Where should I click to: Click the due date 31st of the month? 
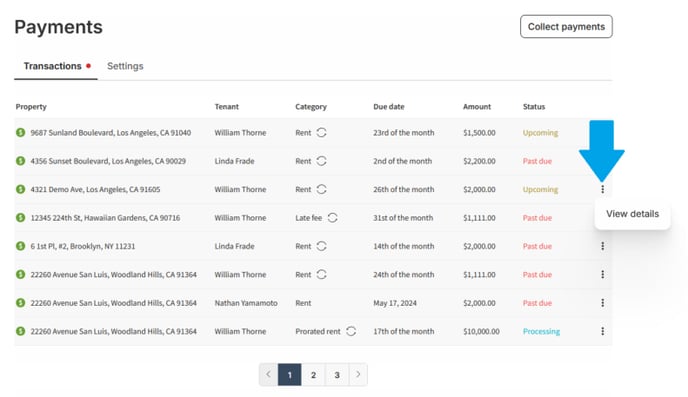tap(403, 218)
